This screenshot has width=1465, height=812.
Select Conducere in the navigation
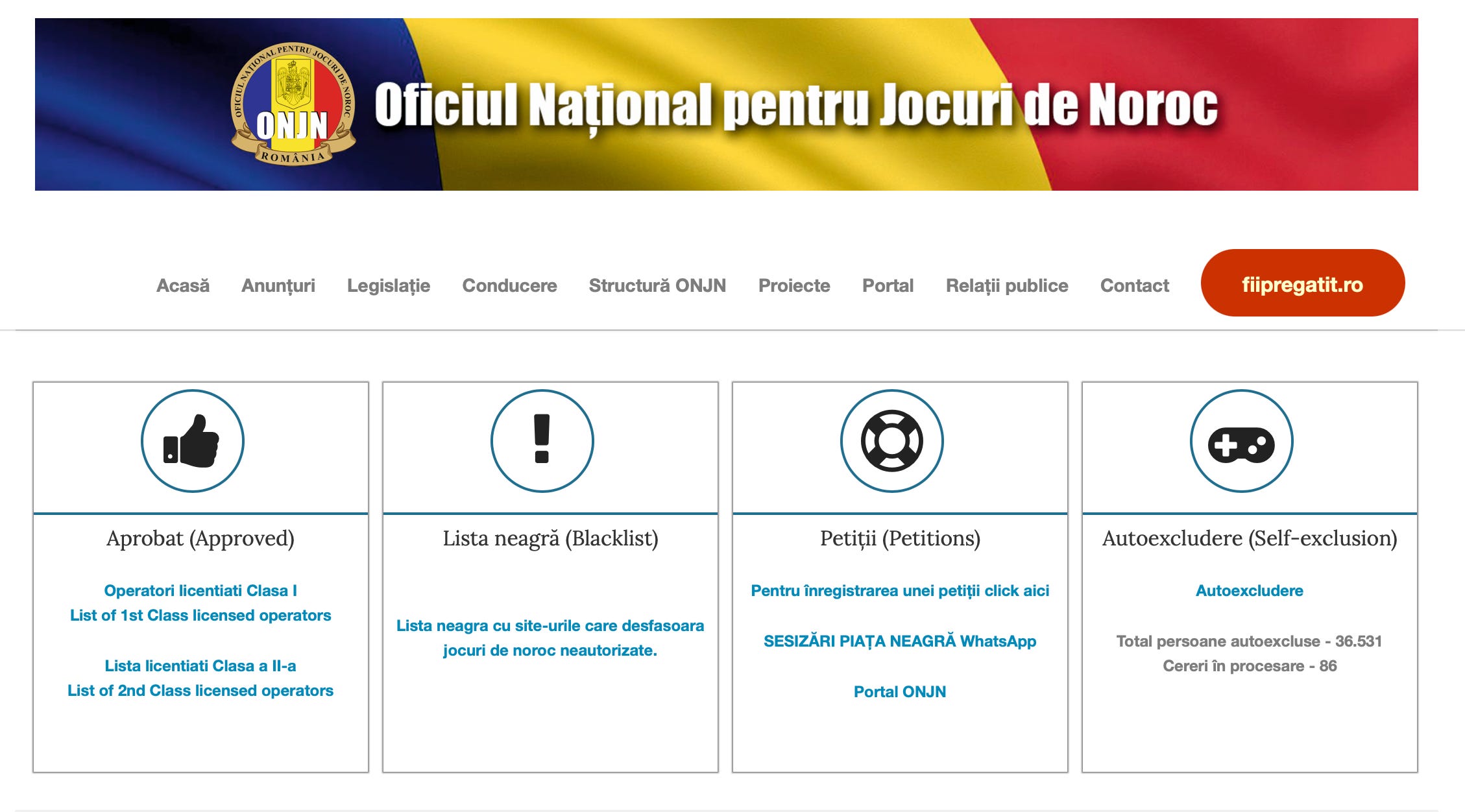(509, 285)
